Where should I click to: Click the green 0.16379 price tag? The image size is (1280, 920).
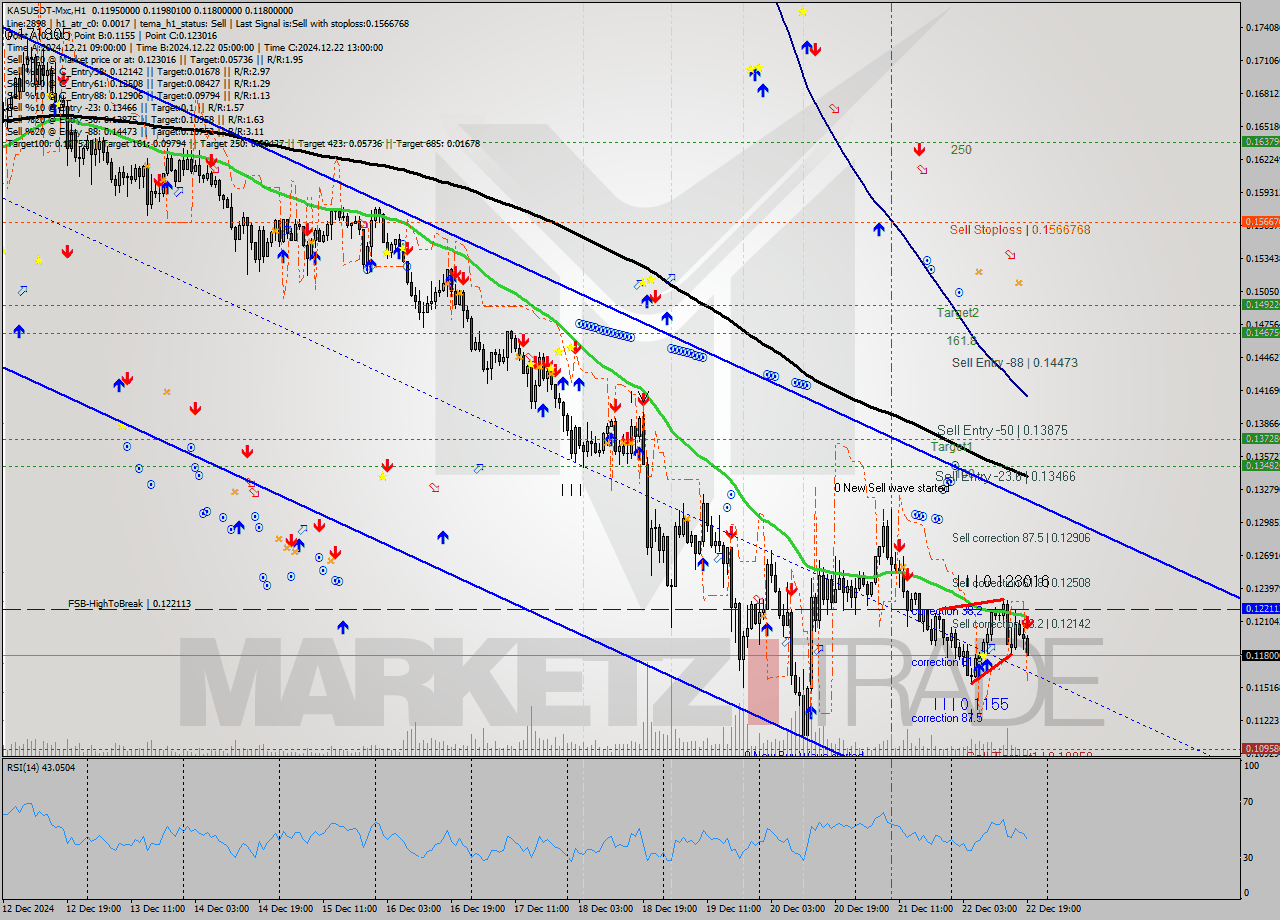[x=1260, y=141]
